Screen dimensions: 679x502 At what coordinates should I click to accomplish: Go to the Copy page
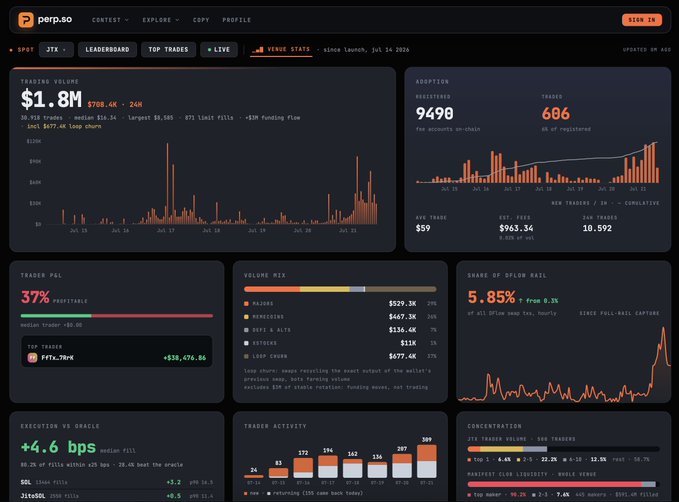tap(201, 20)
